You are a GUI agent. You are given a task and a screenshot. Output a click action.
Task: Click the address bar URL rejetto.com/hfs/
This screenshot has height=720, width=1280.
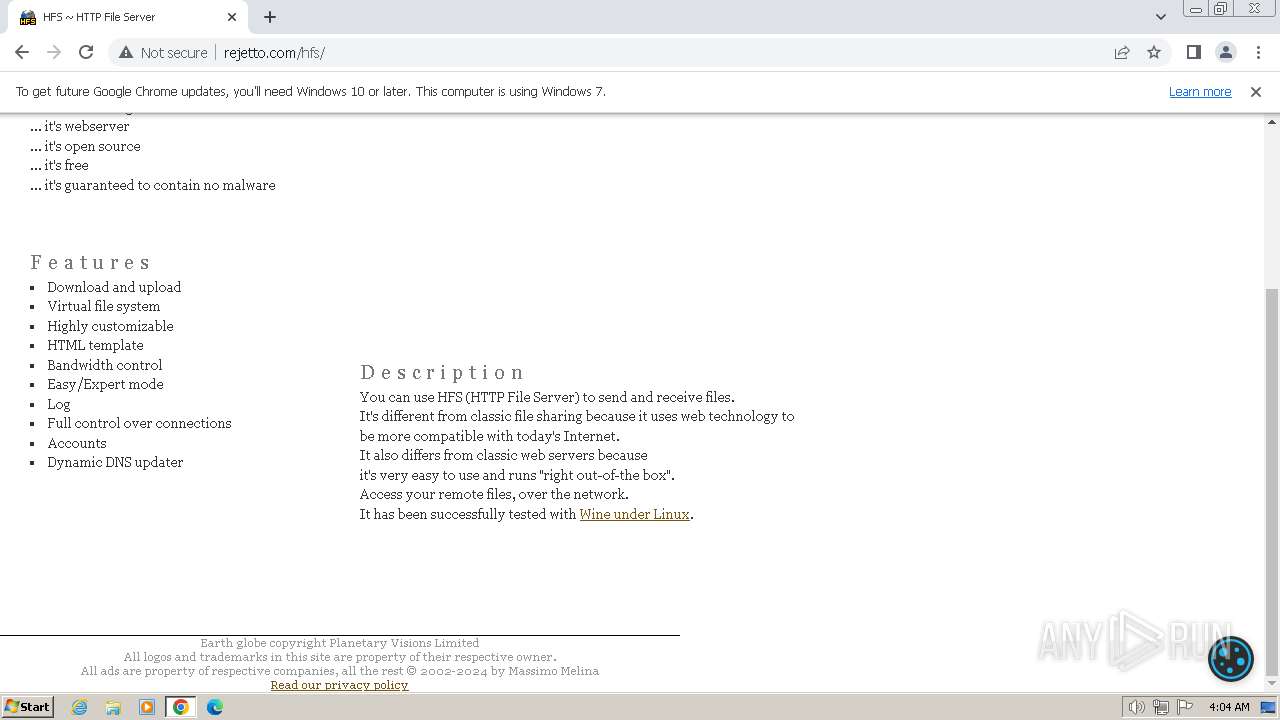pos(274,52)
